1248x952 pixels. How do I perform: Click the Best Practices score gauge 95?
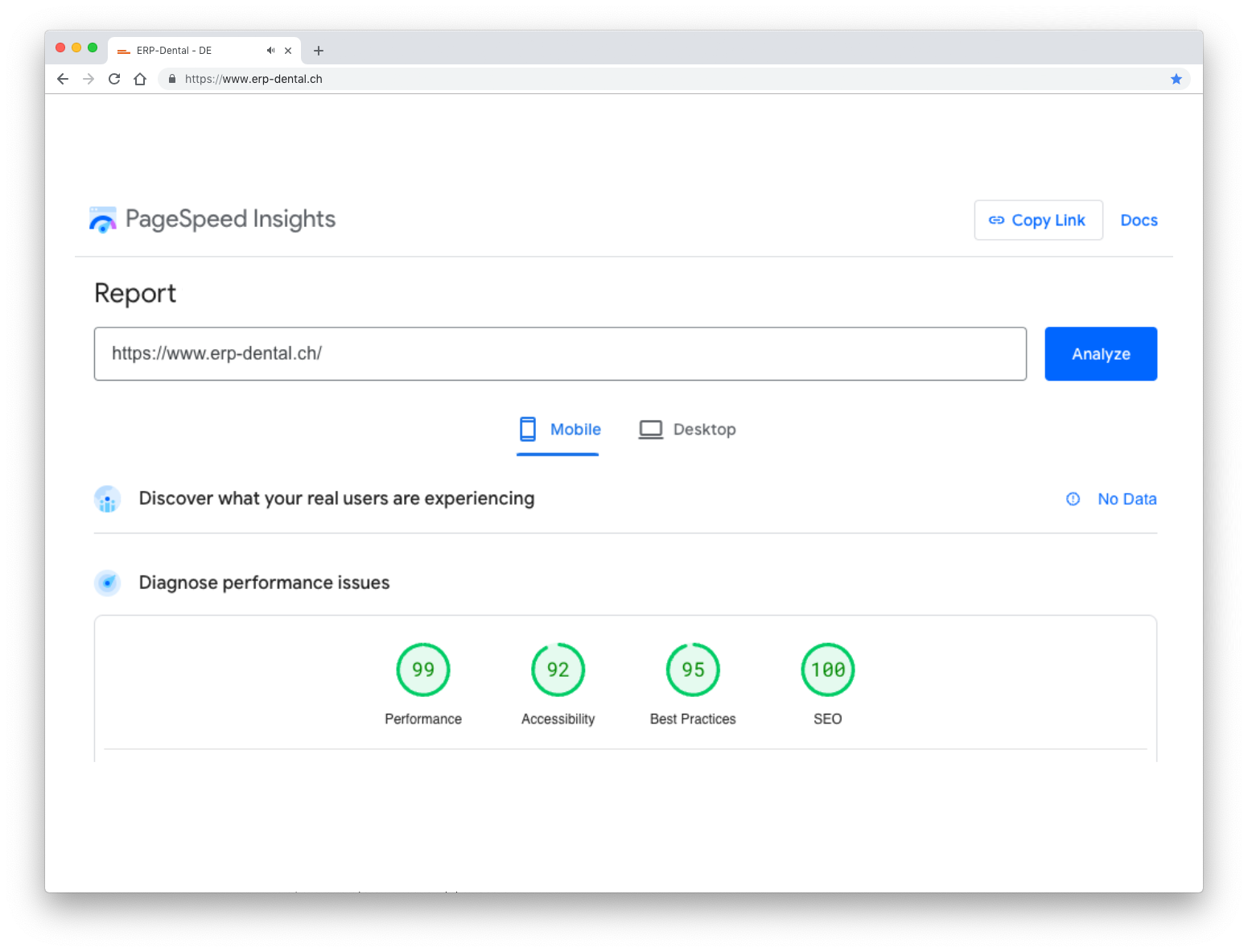(693, 670)
